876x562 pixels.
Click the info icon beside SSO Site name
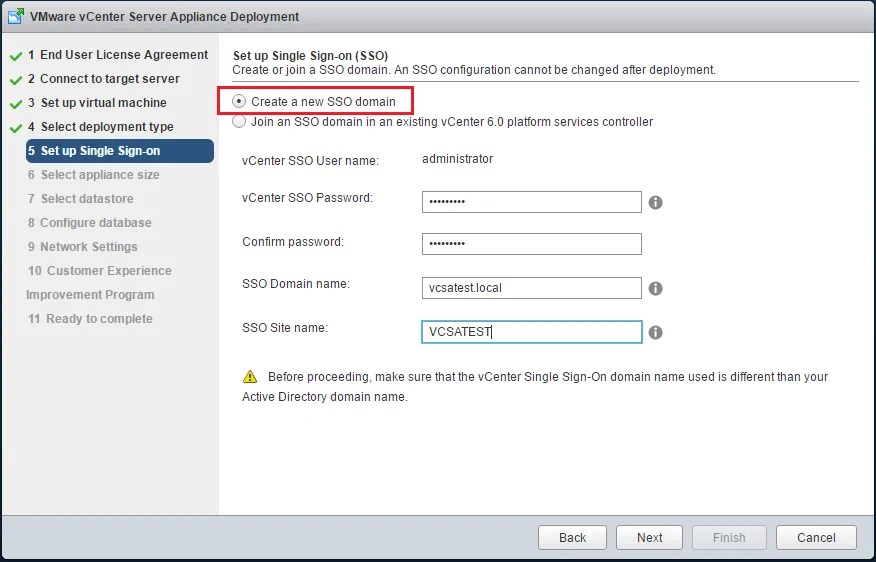pos(656,332)
